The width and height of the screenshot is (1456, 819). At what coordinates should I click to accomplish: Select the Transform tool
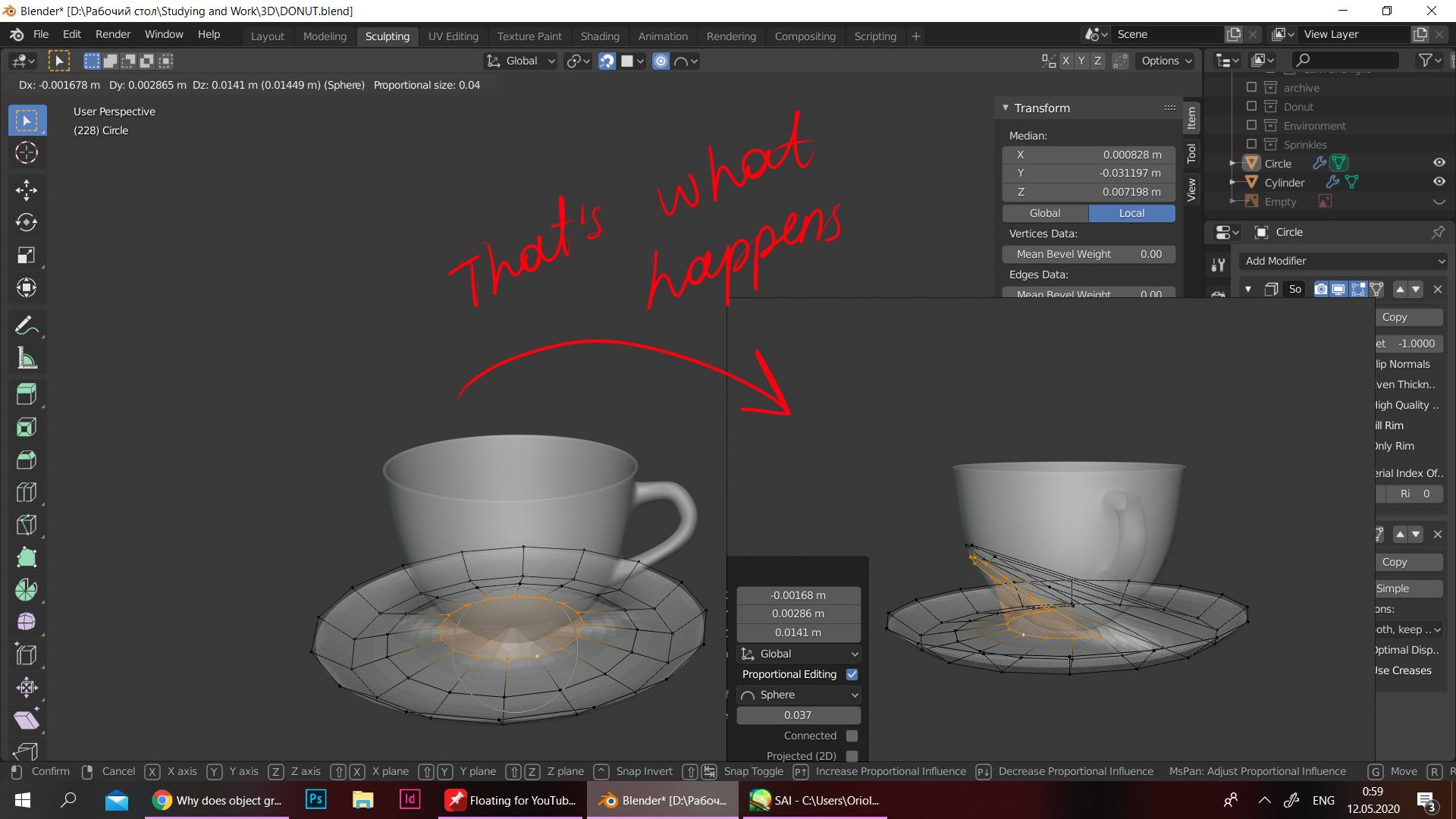click(27, 287)
